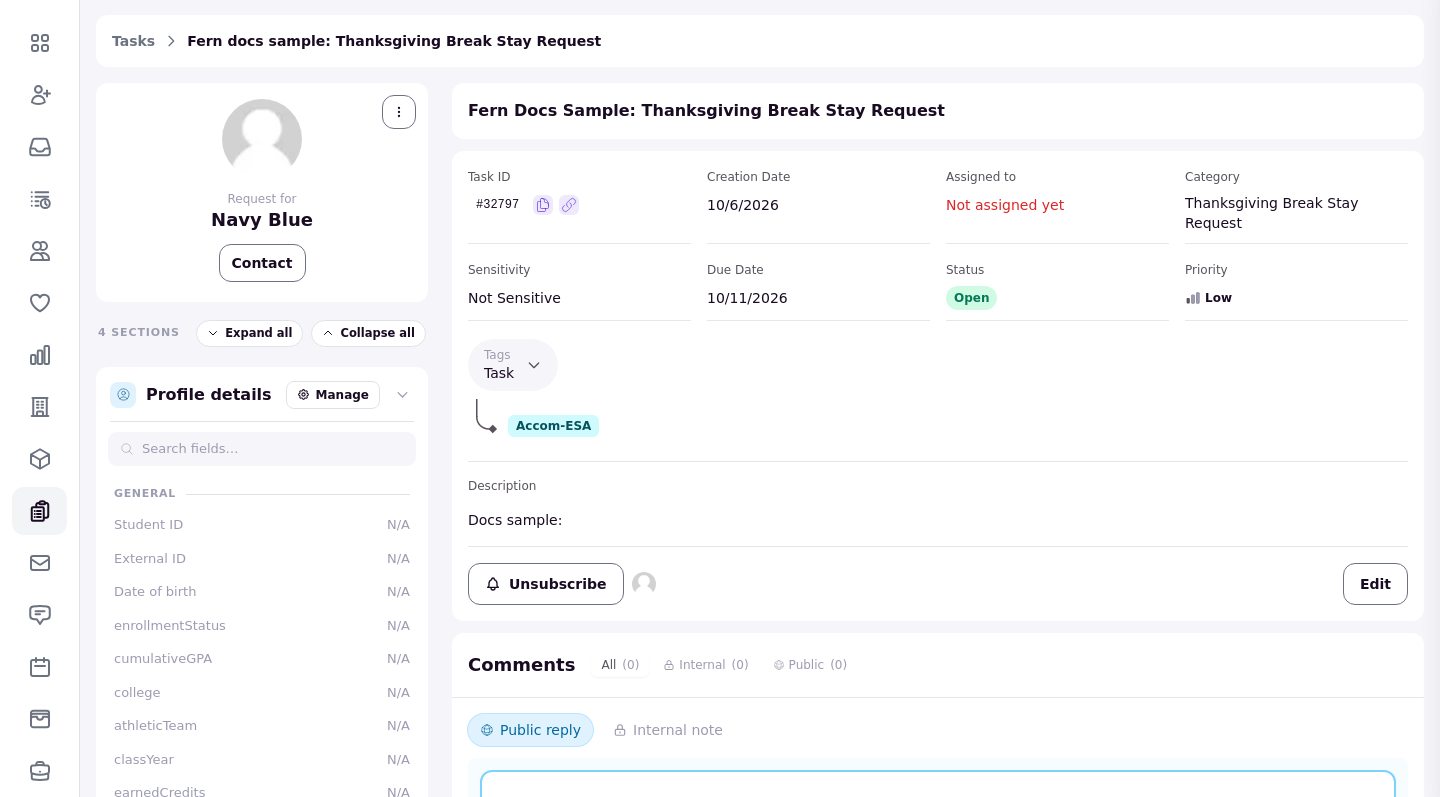Screen dimensions: 1440x797
Task: Click the profile avatar of Navy Blue
Action: pos(262,139)
